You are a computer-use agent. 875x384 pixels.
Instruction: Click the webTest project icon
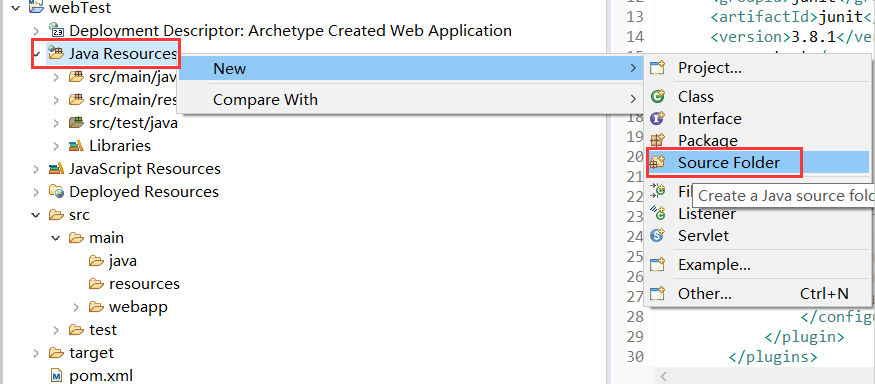36,7
